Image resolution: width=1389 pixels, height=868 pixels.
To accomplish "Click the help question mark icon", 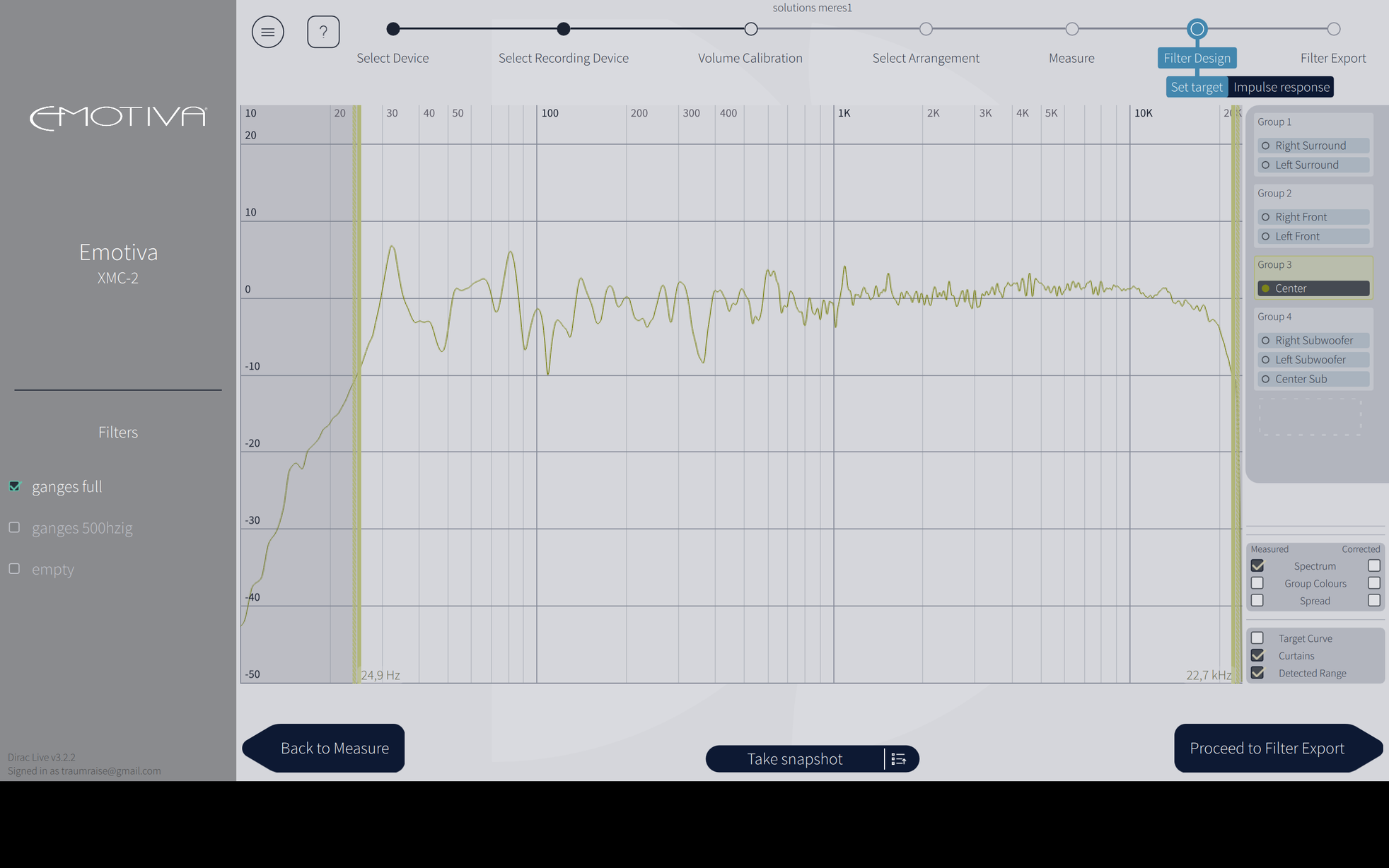I will (x=323, y=32).
